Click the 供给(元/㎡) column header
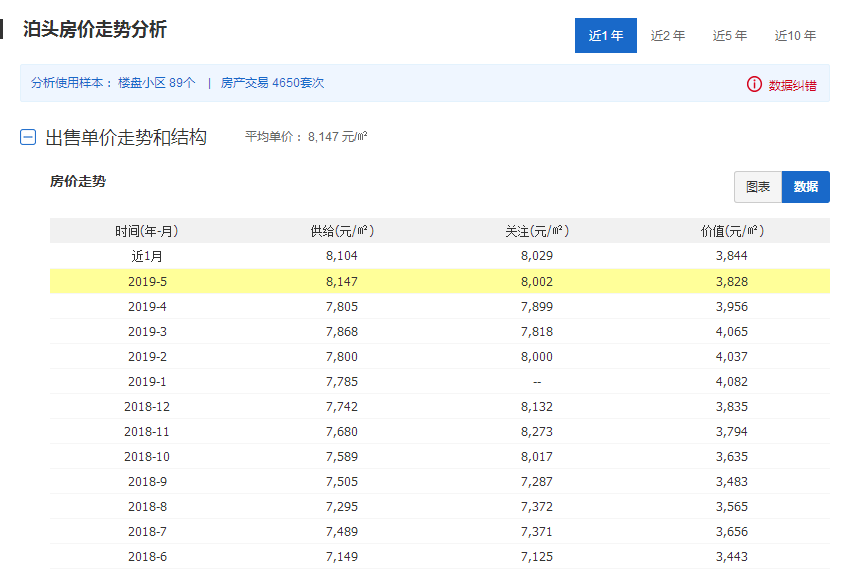The image size is (846, 583). pyautogui.click(x=342, y=231)
